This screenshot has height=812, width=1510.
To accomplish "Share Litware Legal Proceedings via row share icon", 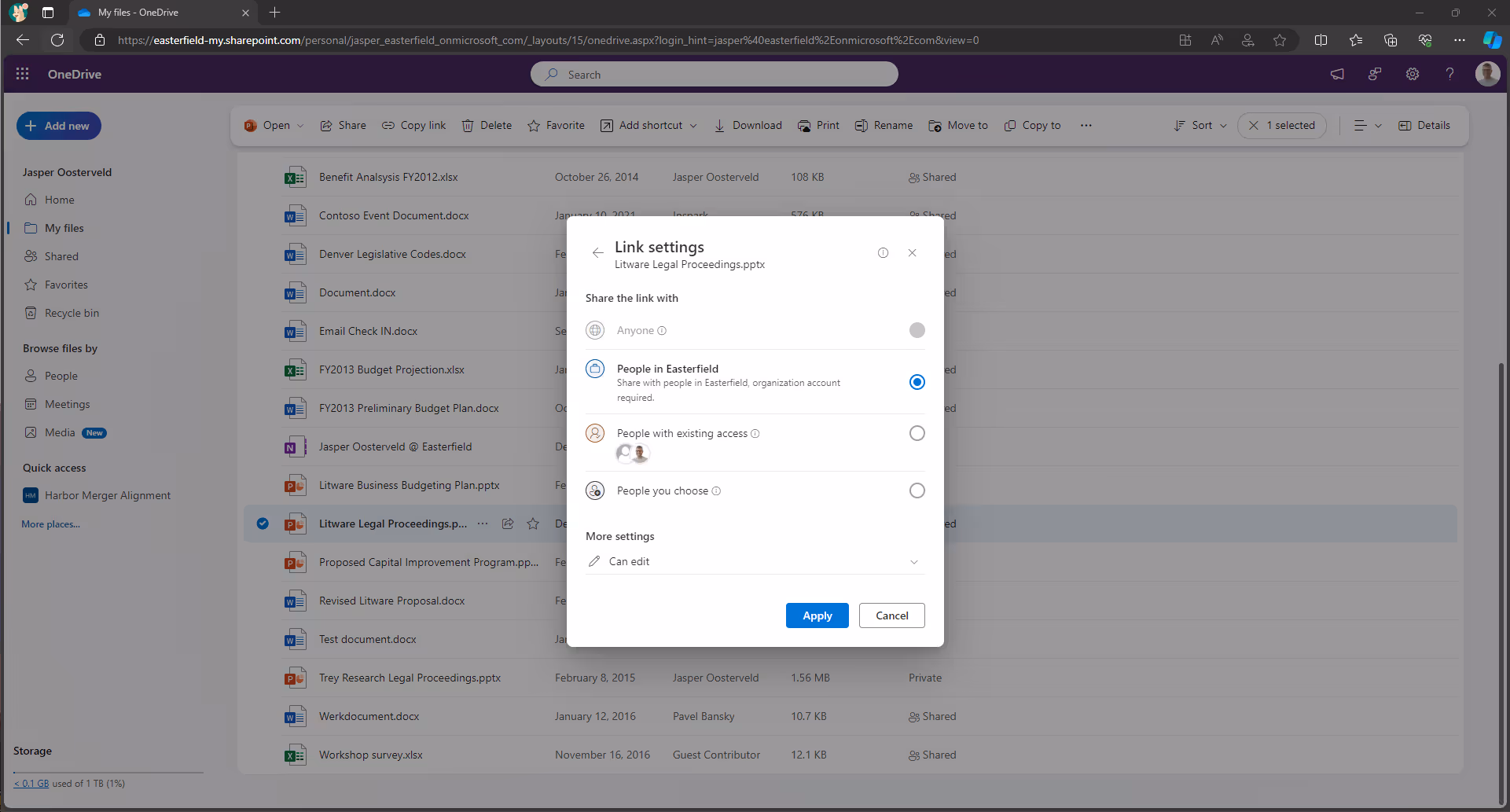I will [x=508, y=524].
